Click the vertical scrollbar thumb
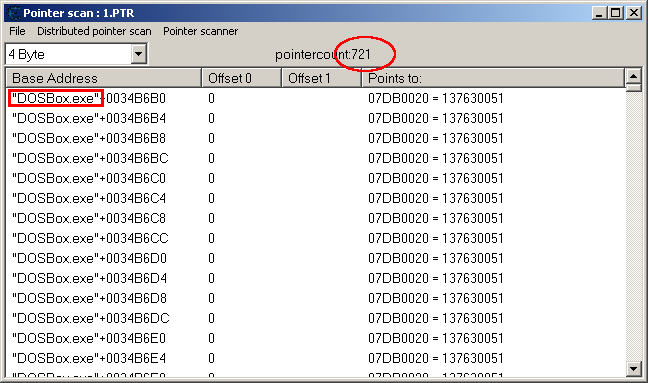Image resolution: width=648 pixels, height=383 pixels. click(634, 88)
